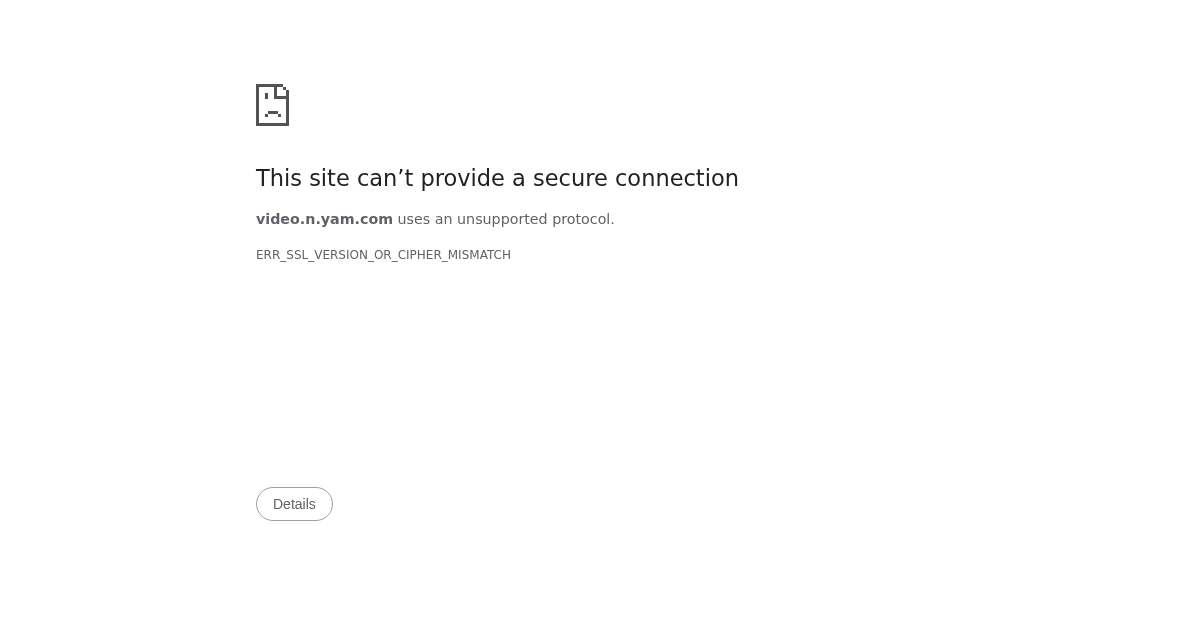Click the word "connection" in the heading
Image resolution: width=1200 pixels, height=630 pixels.
click(676, 178)
